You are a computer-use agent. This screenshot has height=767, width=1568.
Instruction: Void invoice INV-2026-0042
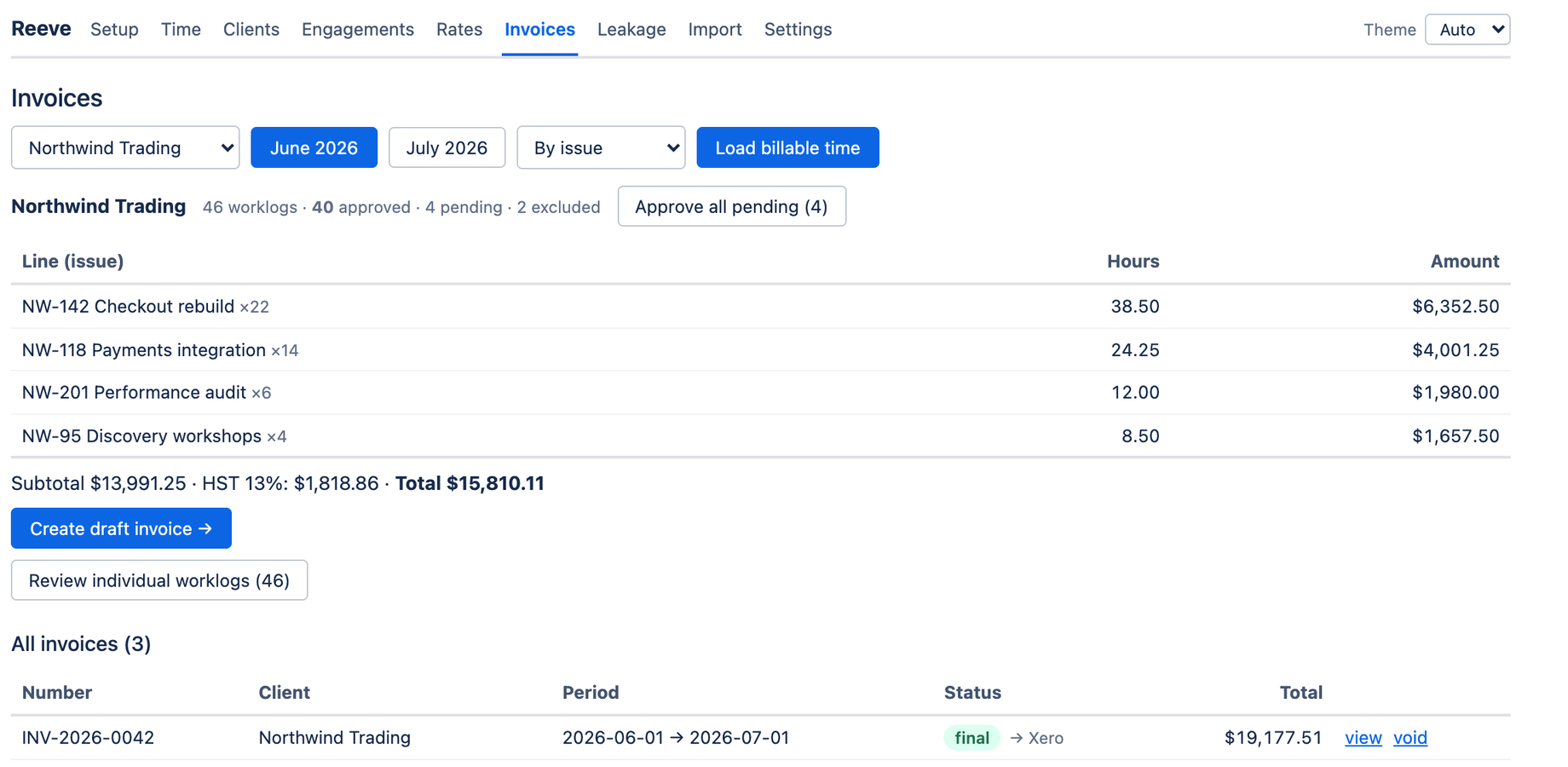(1409, 738)
